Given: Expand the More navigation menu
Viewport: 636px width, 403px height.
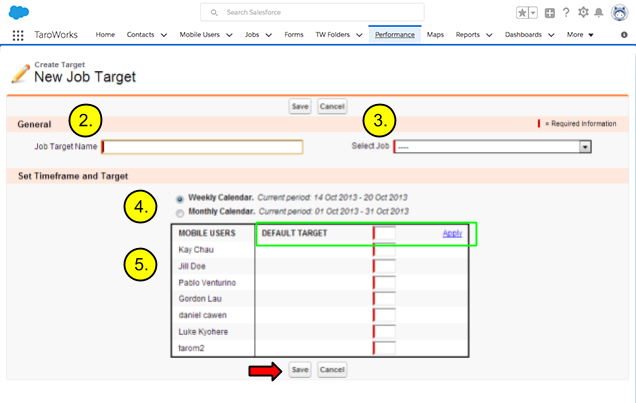Looking at the screenshot, I should pyautogui.click(x=580, y=35).
